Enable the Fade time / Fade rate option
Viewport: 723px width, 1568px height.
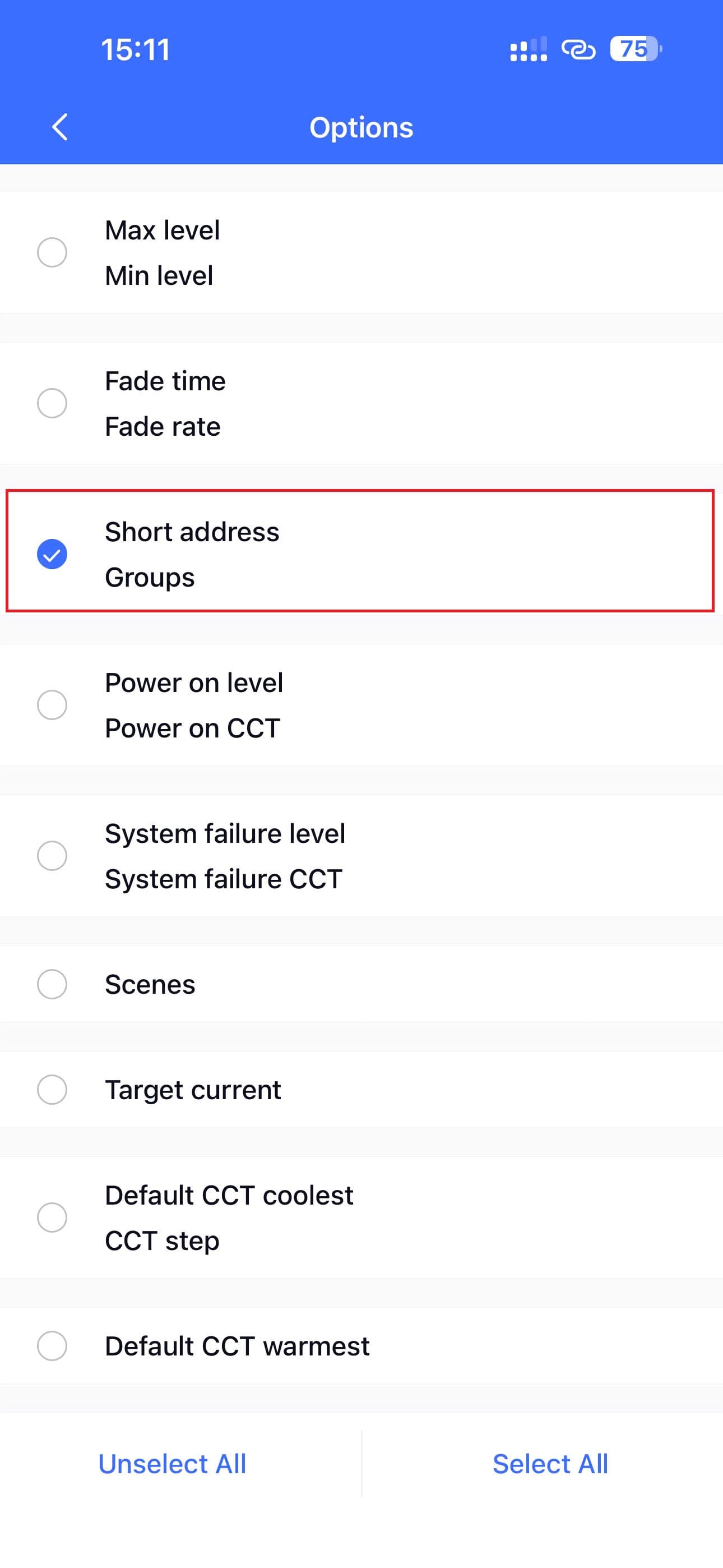pos(52,403)
